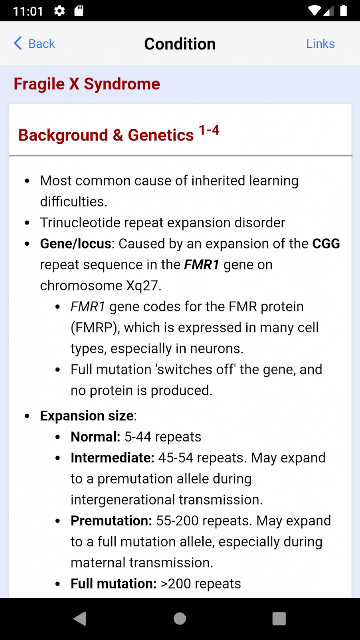Tap the Wi-Fi signal status icon
360x640 pixels.
314,11
